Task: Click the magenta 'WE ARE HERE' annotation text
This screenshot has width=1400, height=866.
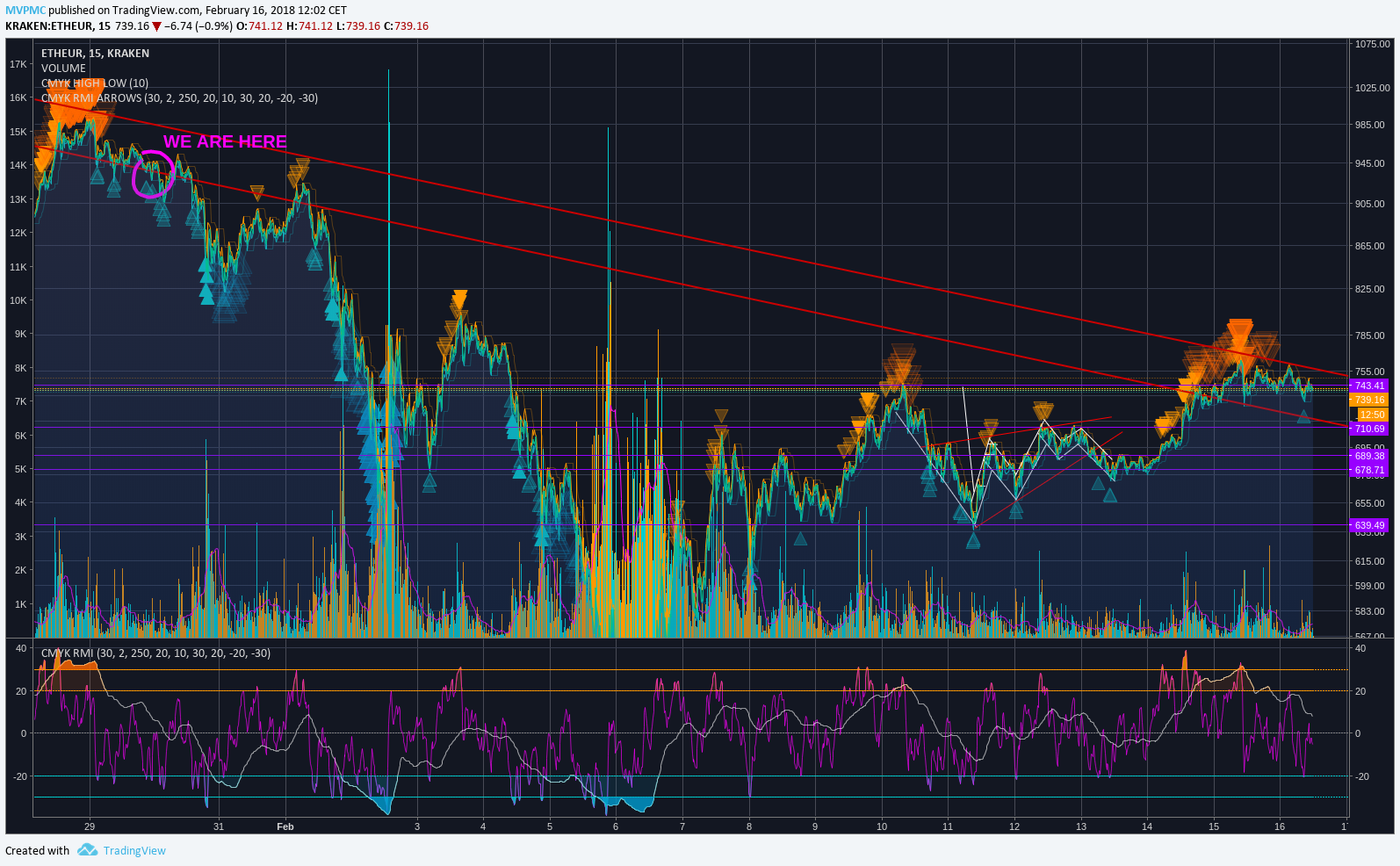Action: 225,141
